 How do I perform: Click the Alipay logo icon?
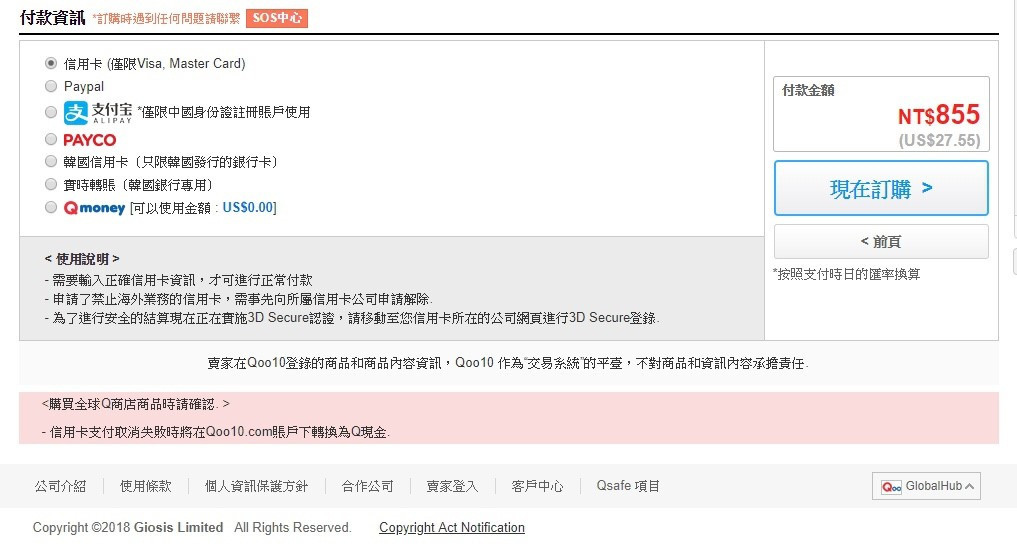click(75, 113)
